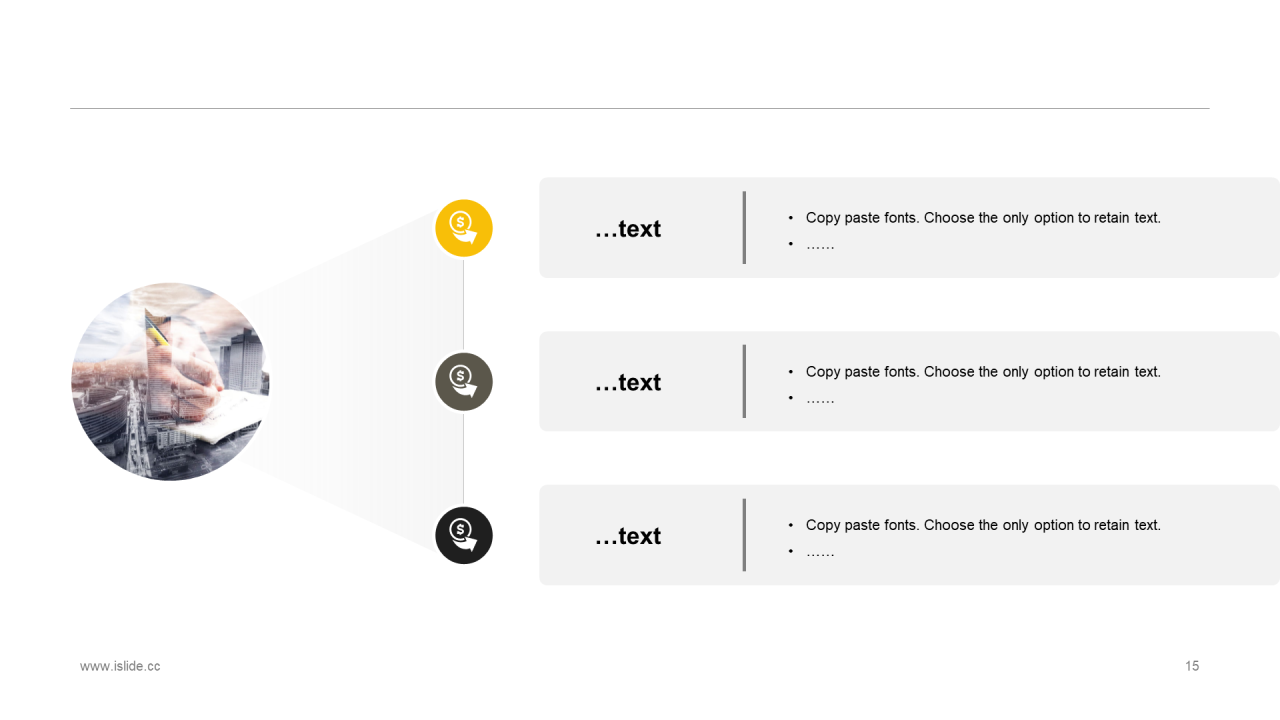This screenshot has height=720, width=1280.
Task: Select the '……' bullet in top box
Action: pos(820,244)
